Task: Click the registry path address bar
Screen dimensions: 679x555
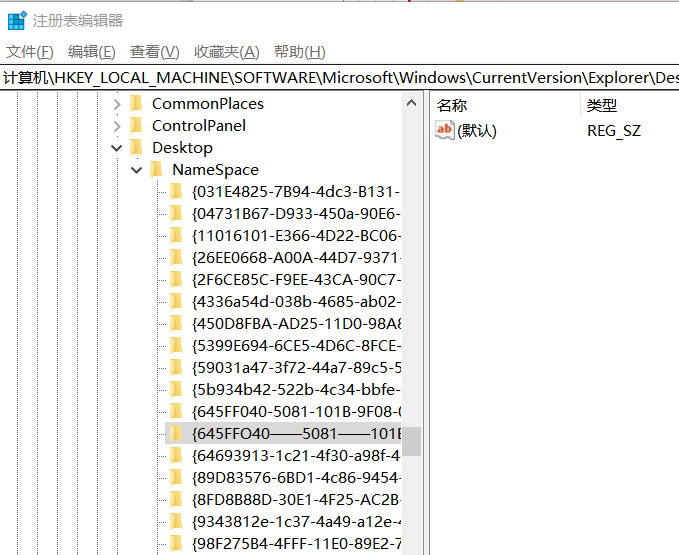Action: pyautogui.click(x=340, y=78)
